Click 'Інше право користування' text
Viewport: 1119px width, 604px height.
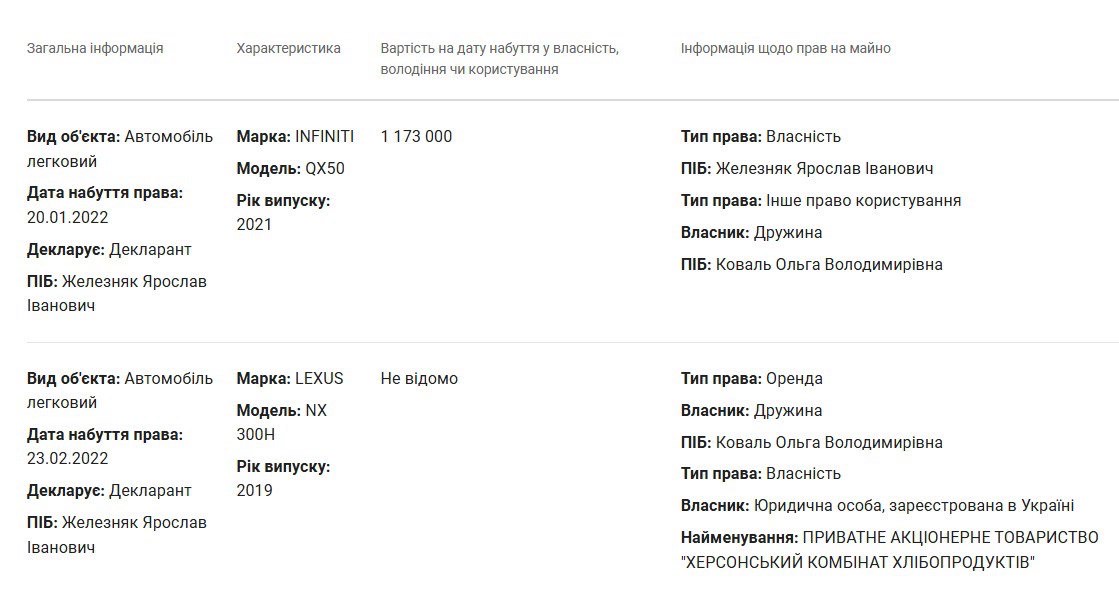click(863, 200)
